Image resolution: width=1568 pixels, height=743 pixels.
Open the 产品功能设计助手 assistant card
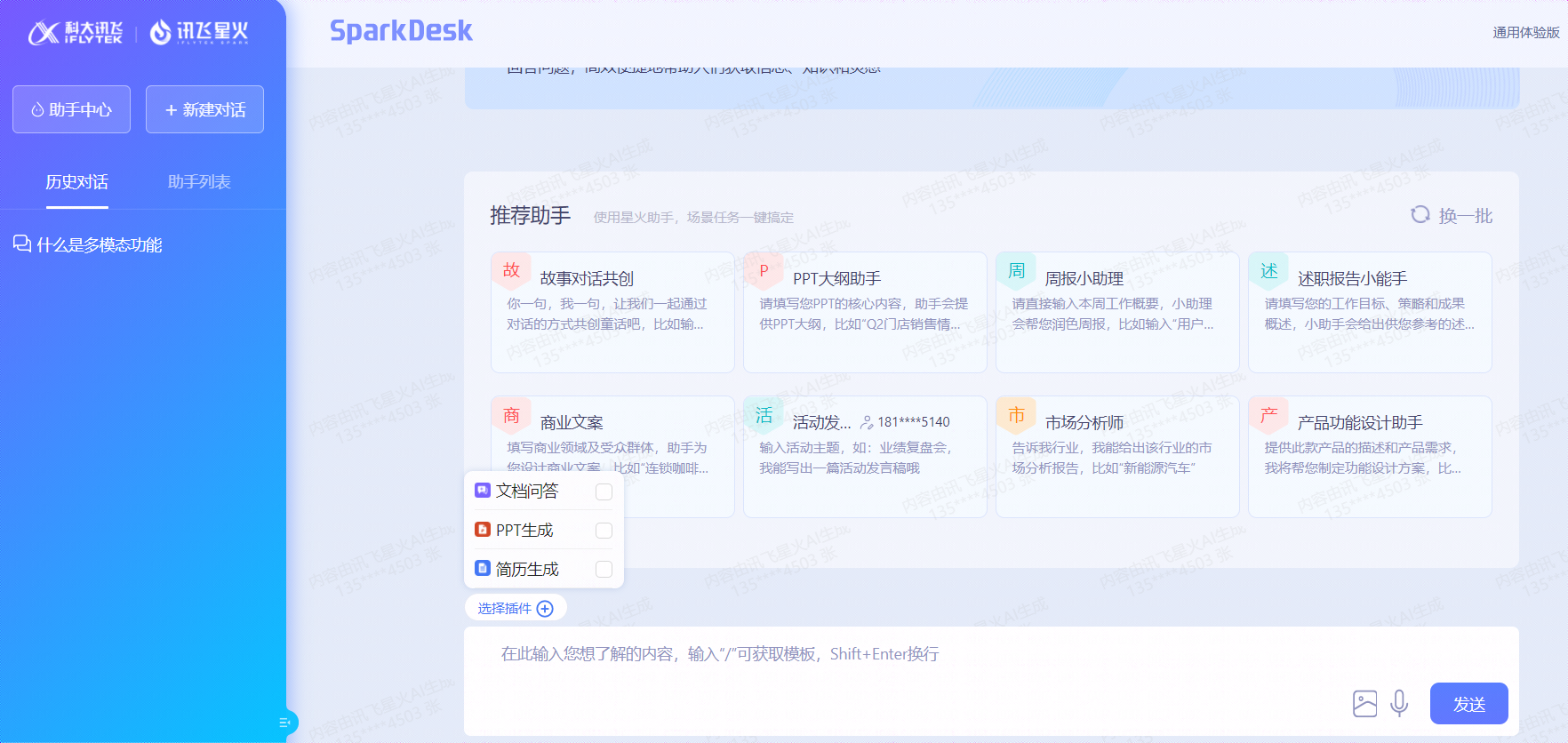pos(1370,457)
